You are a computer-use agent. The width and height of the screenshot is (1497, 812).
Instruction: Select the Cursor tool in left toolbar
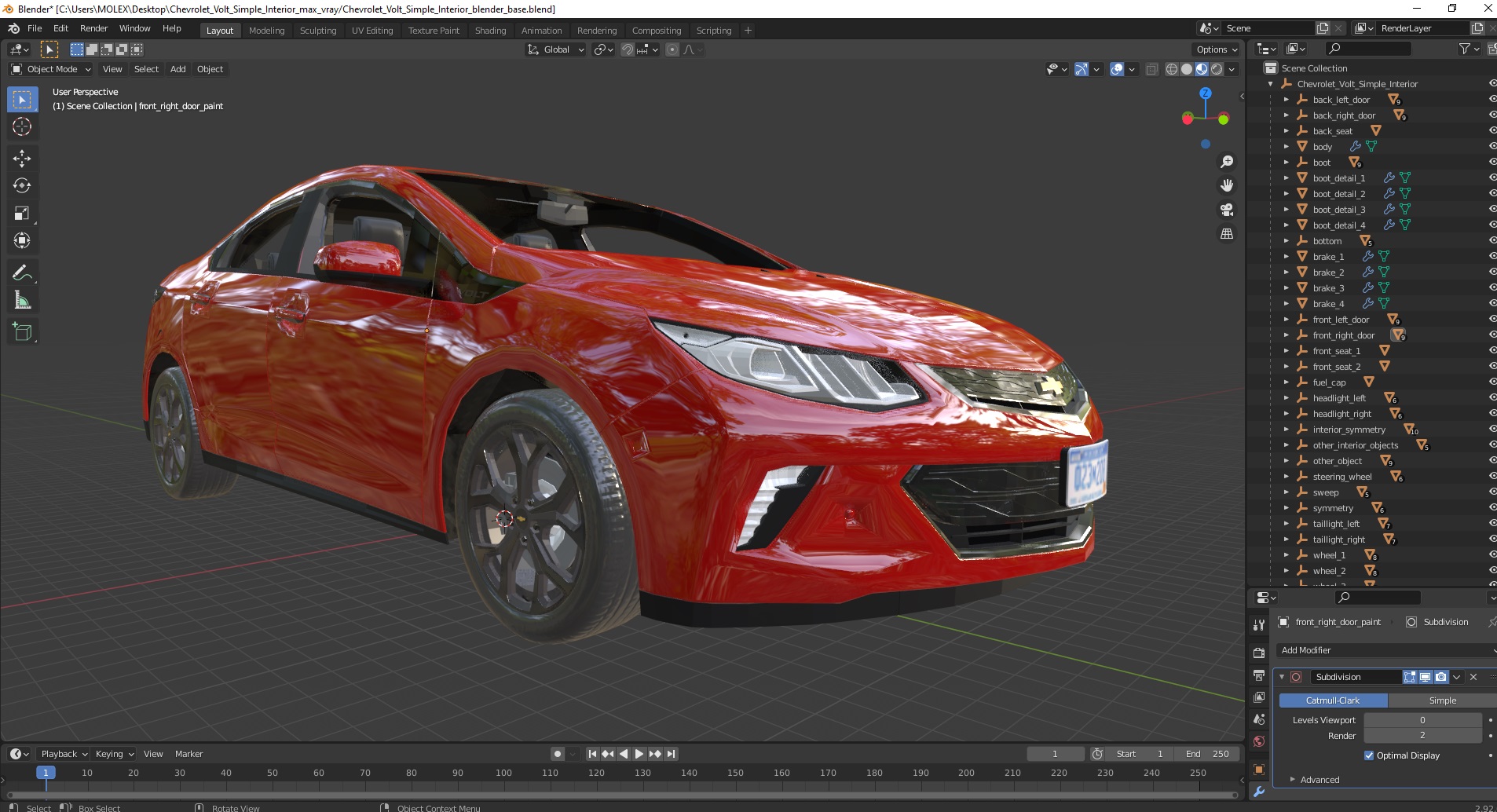[22, 126]
